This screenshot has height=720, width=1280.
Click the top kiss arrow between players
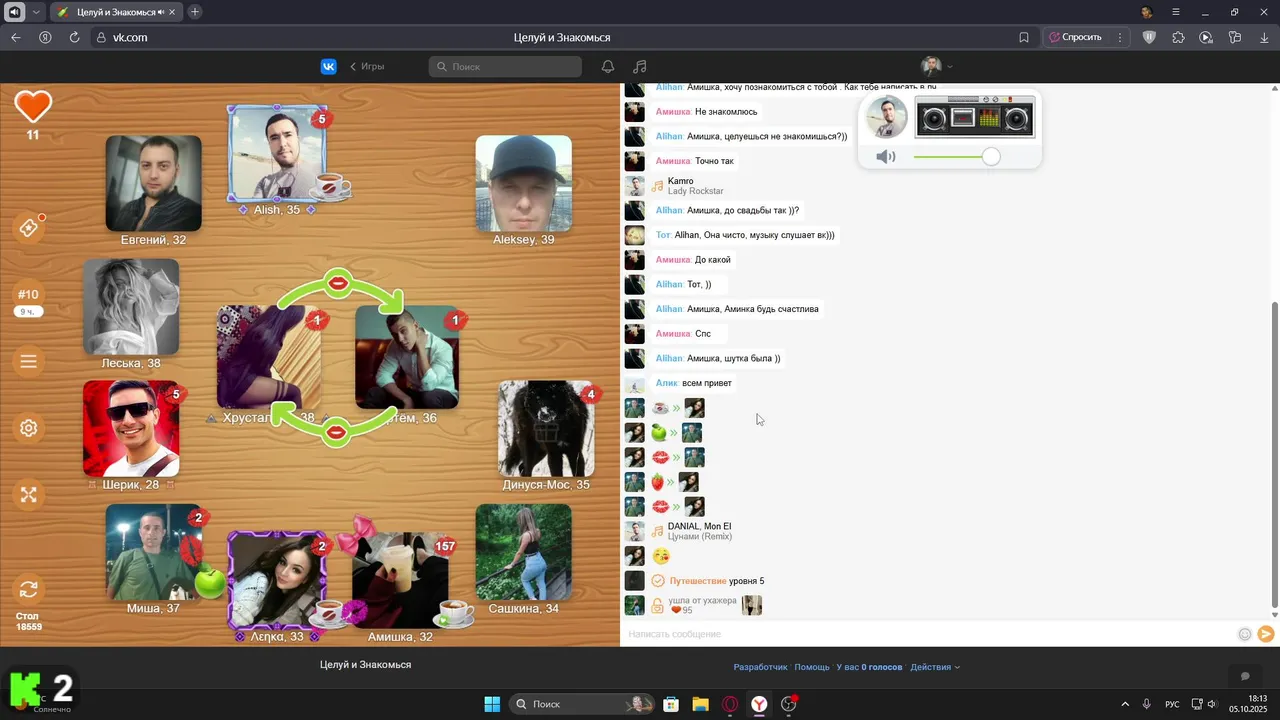coord(339,286)
